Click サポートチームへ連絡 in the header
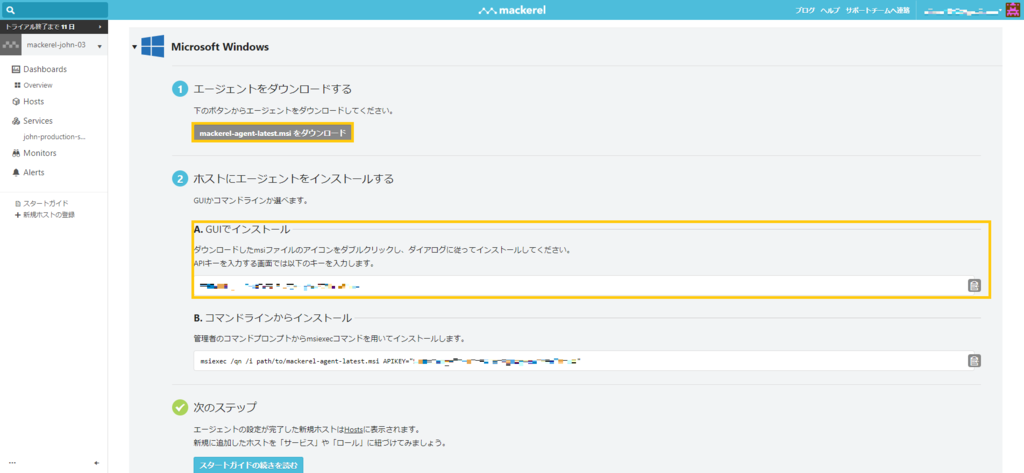The image size is (1024, 473). tap(878, 10)
